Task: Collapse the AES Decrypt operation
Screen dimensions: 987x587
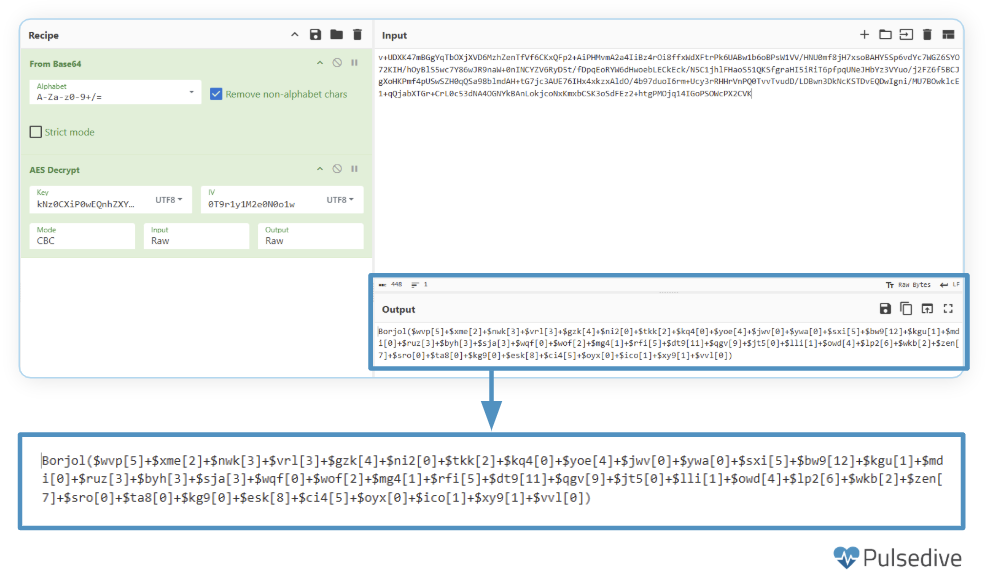Action: pos(320,169)
